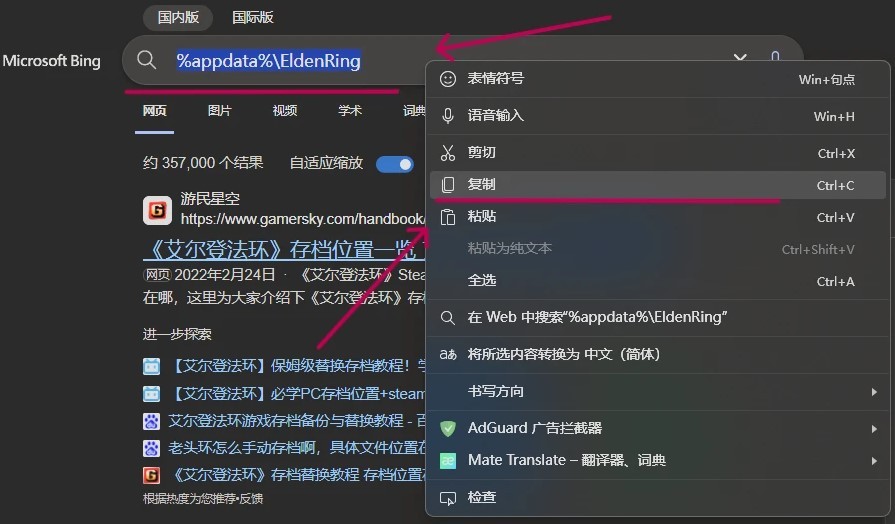Click the search magnifier icon in Bing box
895x524 pixels.
click(x=147, y=60)
